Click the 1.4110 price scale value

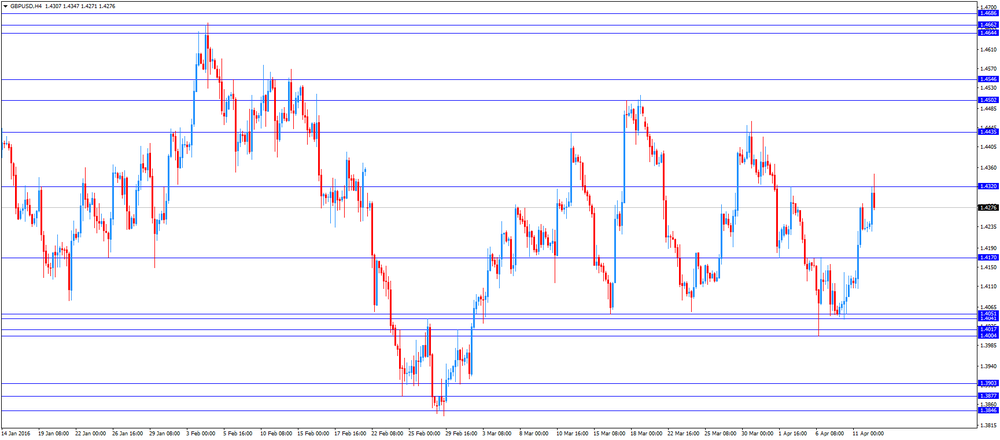click(988, 286)
